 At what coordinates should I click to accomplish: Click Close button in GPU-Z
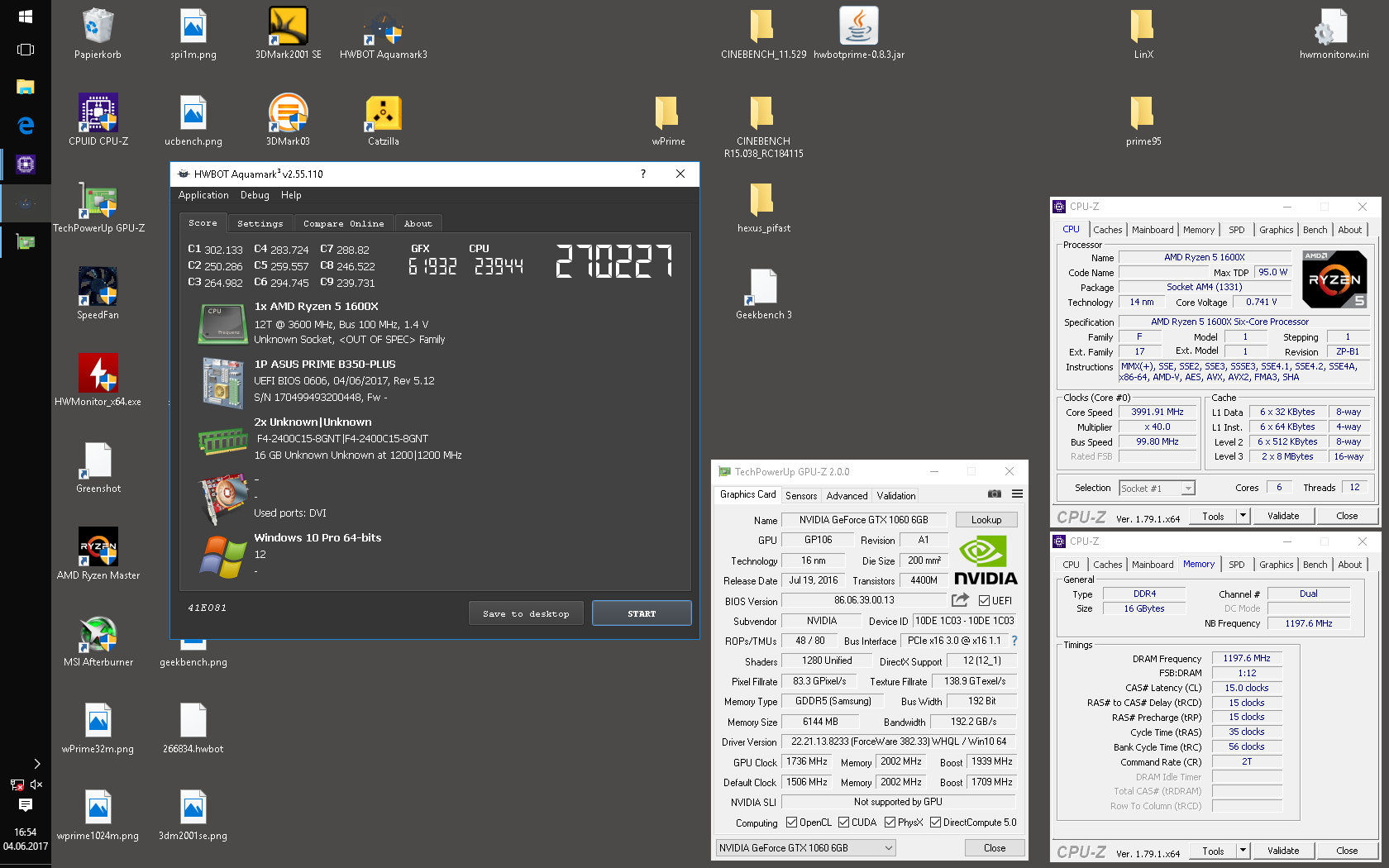[995, 848]
